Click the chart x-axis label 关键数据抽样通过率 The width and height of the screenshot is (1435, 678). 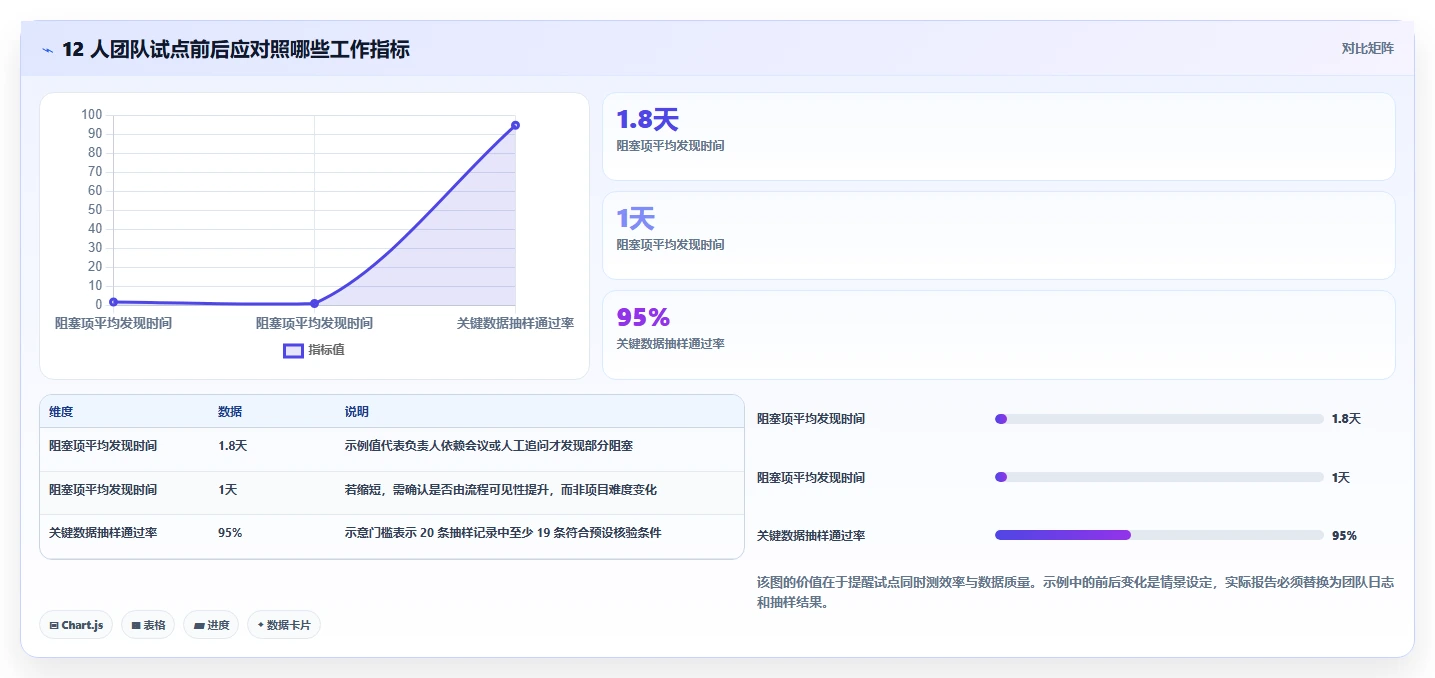coord(515,323)
